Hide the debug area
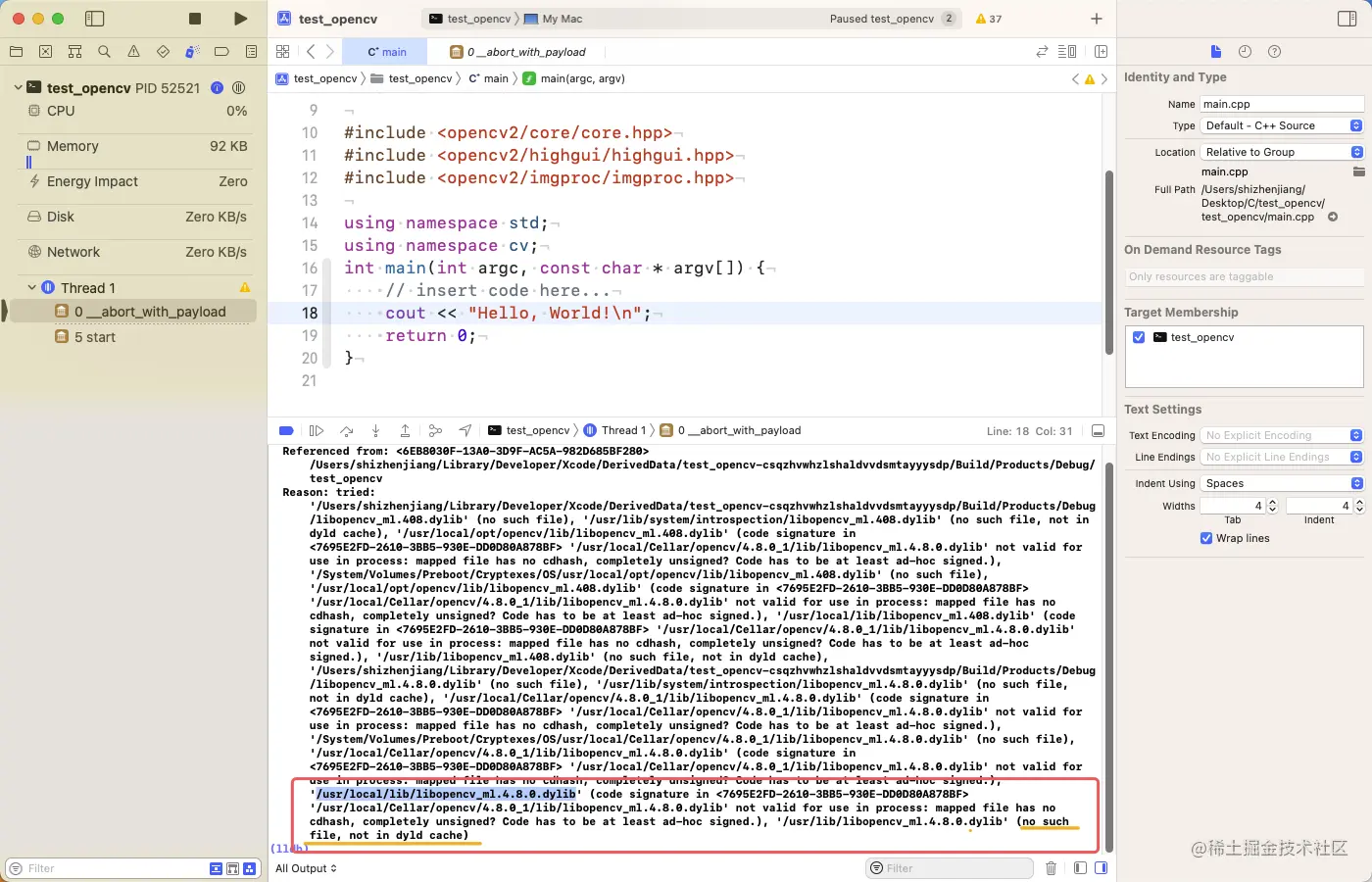The width and height of the screenshot is (1372, 882). 1098,431
